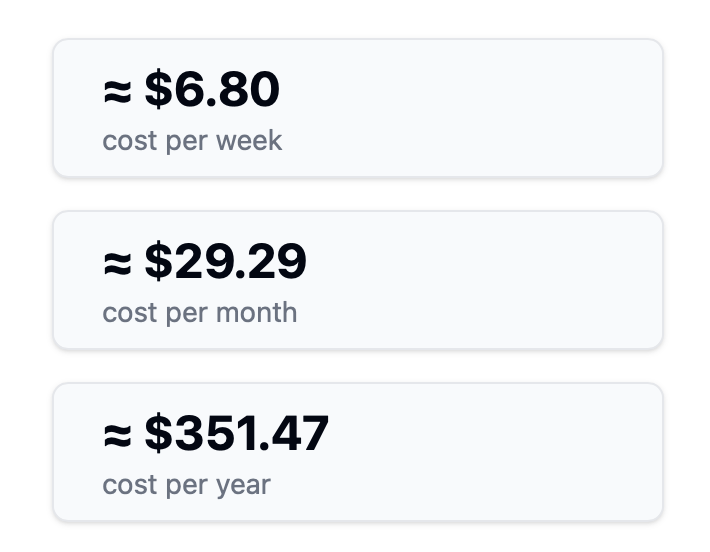Click the "cost per month" label
The width and height of the screenshot is (710, 552).
pos(199,313)
